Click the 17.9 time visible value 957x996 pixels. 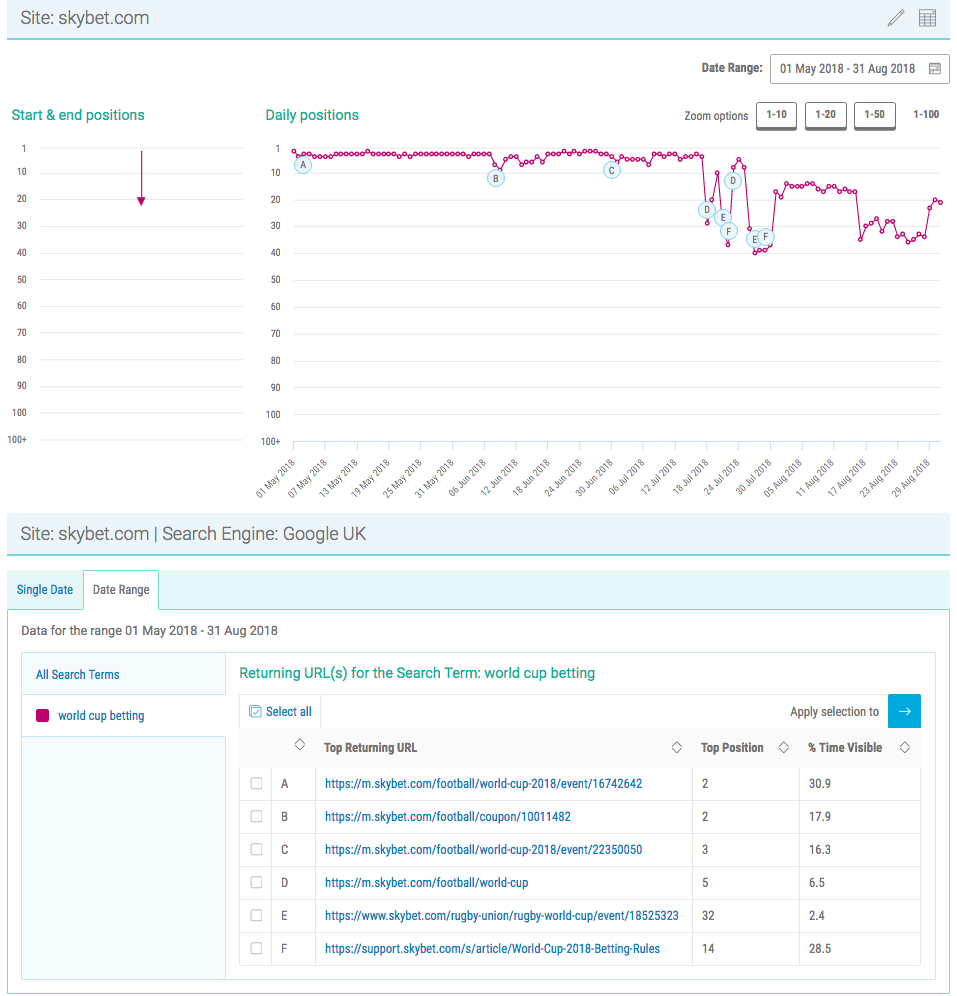click(x=819, y=817)
